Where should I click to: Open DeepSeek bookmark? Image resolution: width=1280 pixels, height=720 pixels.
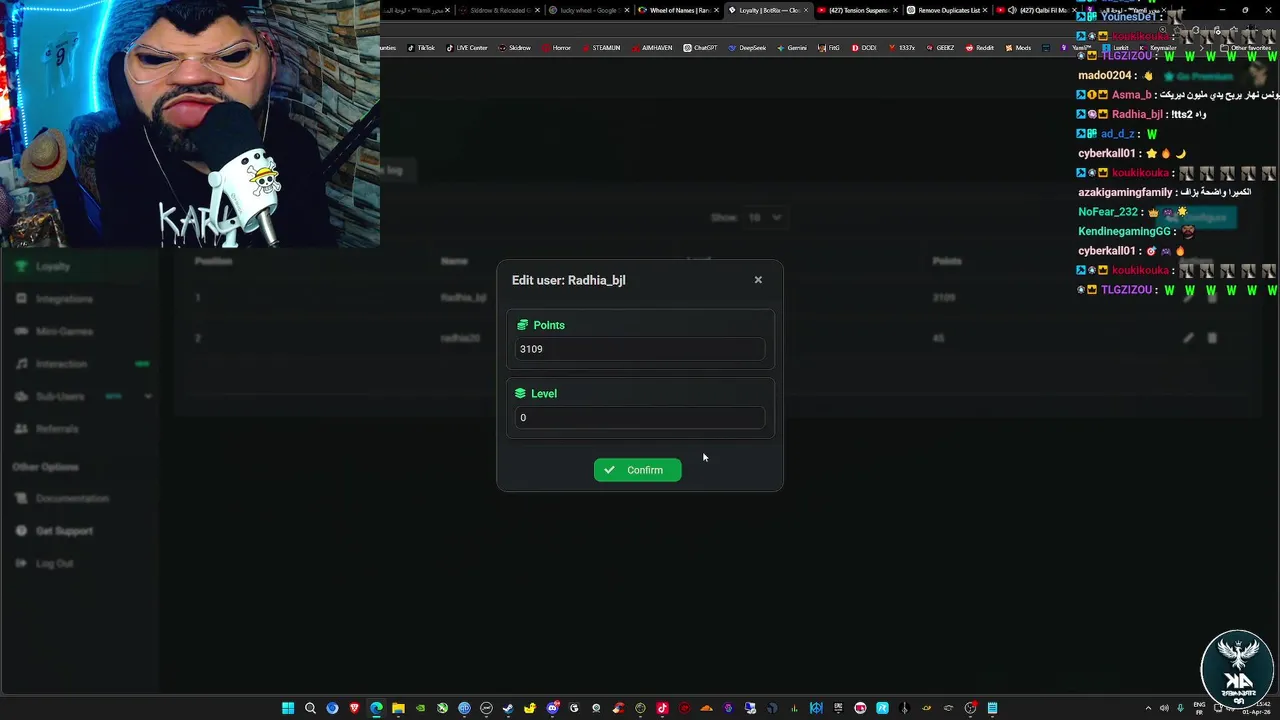coord(747,48)
